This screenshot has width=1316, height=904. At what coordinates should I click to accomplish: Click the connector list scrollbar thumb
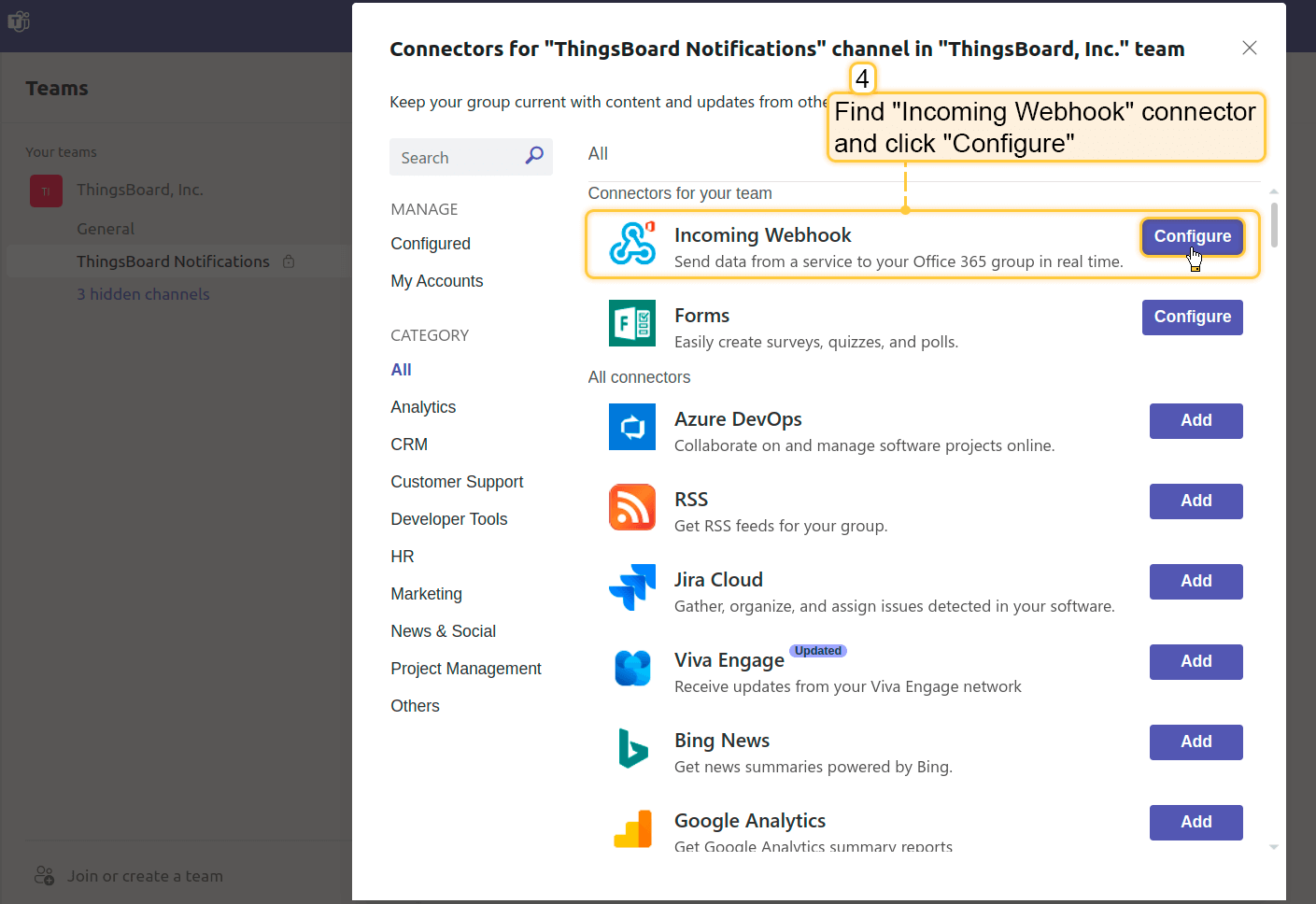(x=1274, y=224)
